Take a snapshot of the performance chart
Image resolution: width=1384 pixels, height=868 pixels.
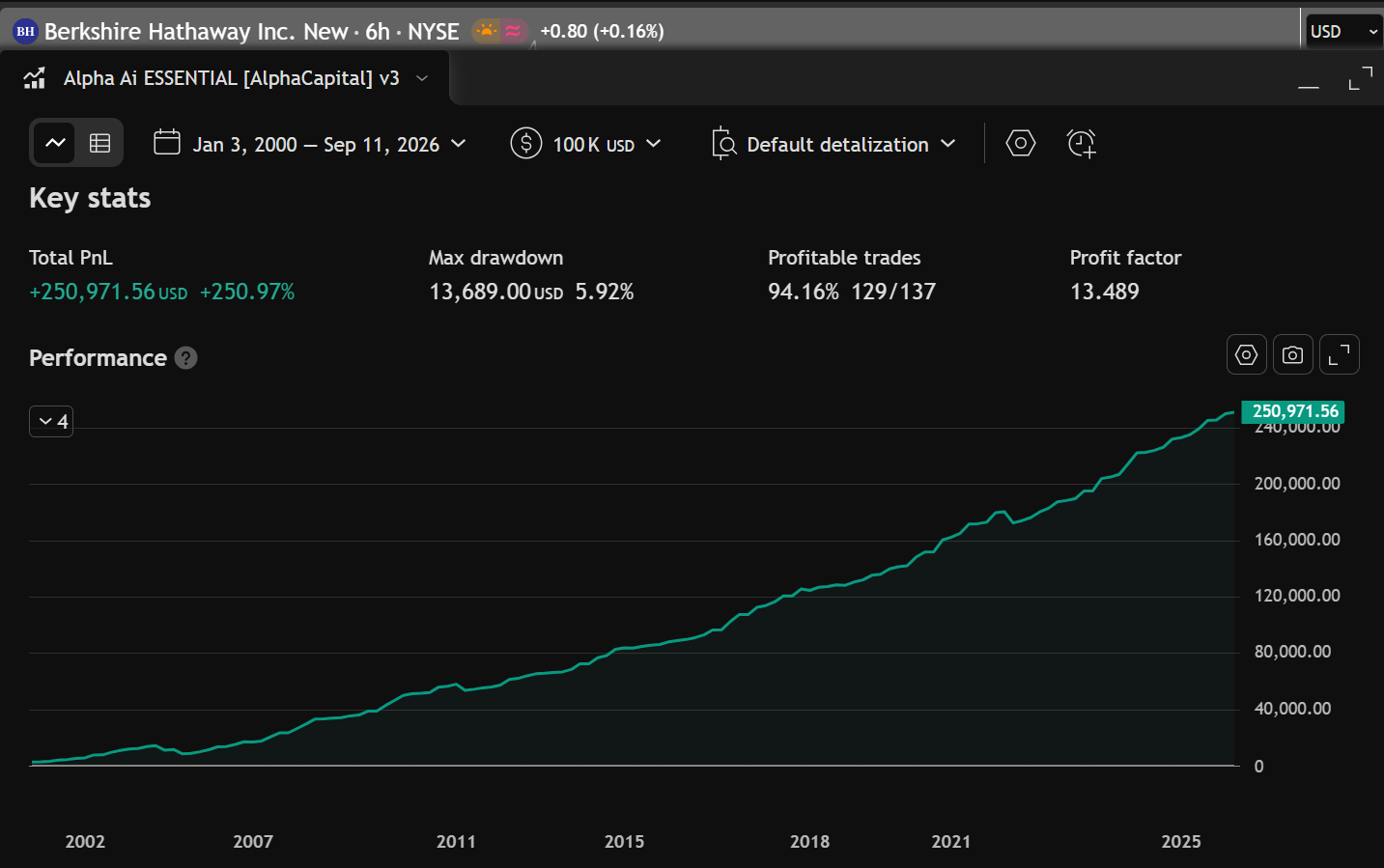(x=1293, y=355)
